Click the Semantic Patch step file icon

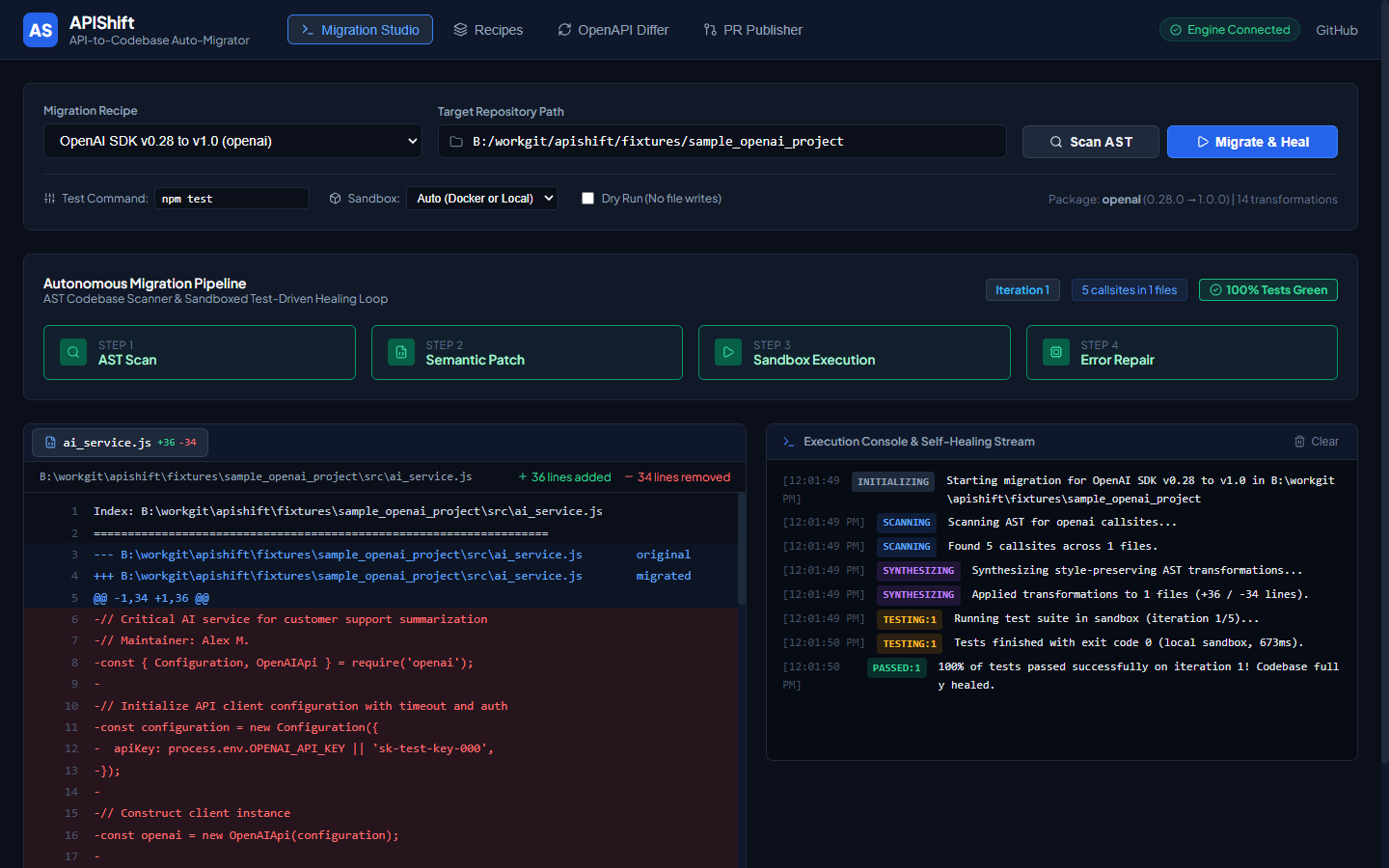pyautogui.click(x=401, y=352)
